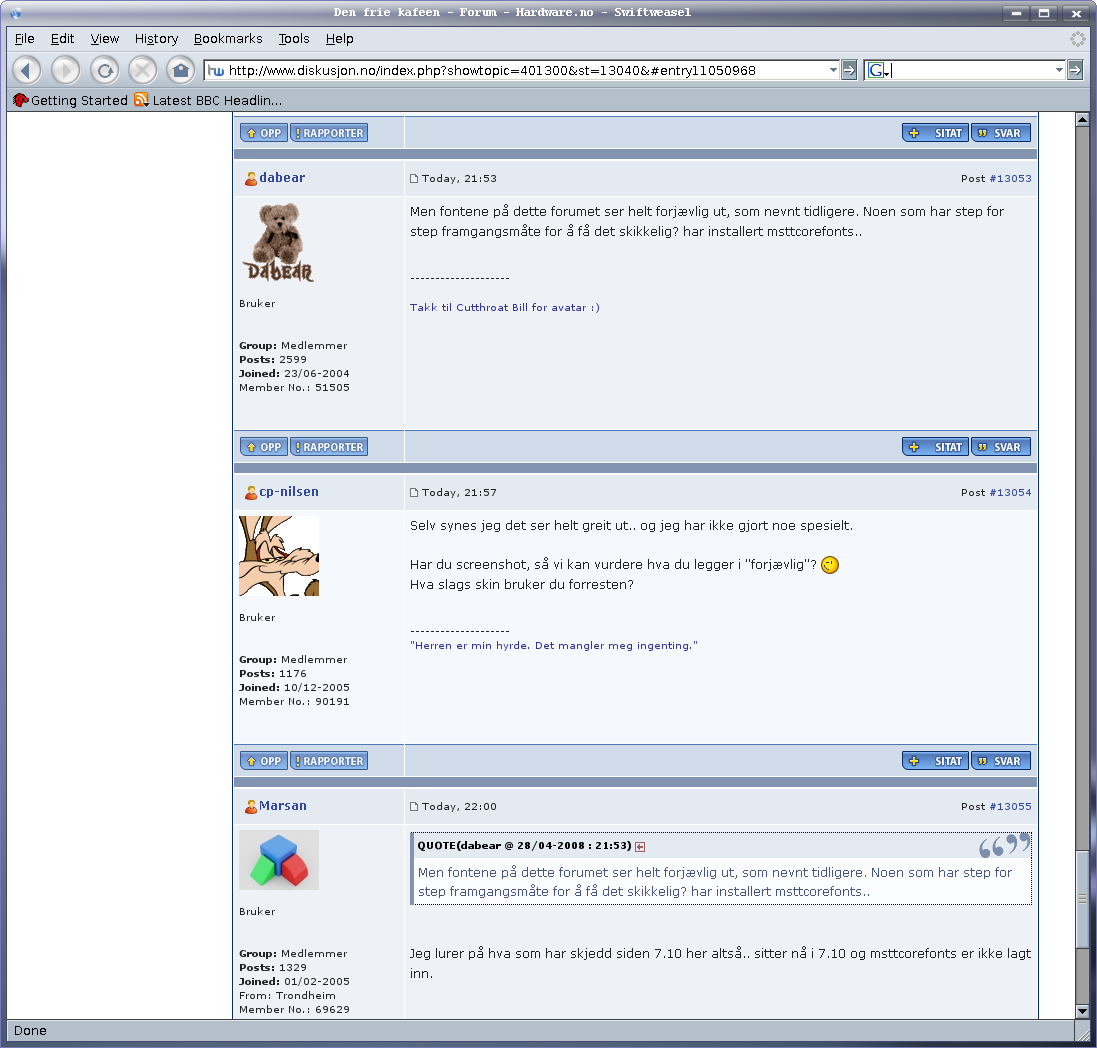
Task: Jump to quoted post via red arrow icon
Action: click(x=640, y=847)
